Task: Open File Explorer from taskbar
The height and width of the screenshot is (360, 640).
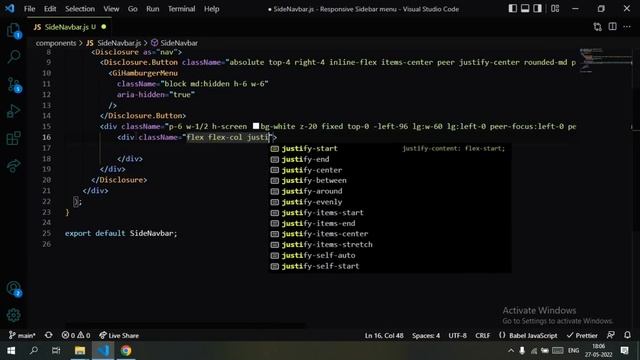Action: 80,351
